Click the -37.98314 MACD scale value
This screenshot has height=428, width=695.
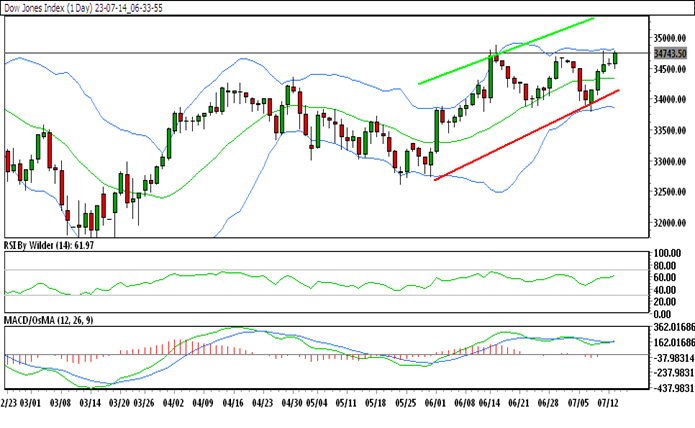(674, 358)
